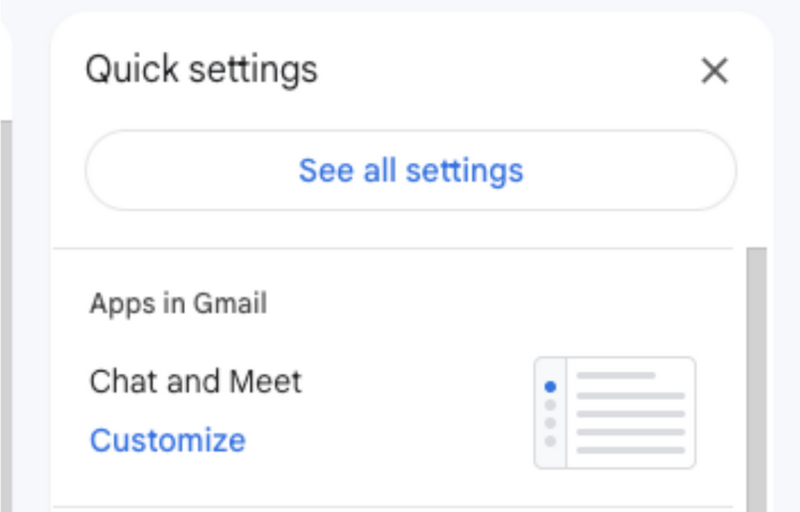Click the bottom grey dot in preview sidebar
This screenshot has width=800, height=512.
click(x=550, y=441)
